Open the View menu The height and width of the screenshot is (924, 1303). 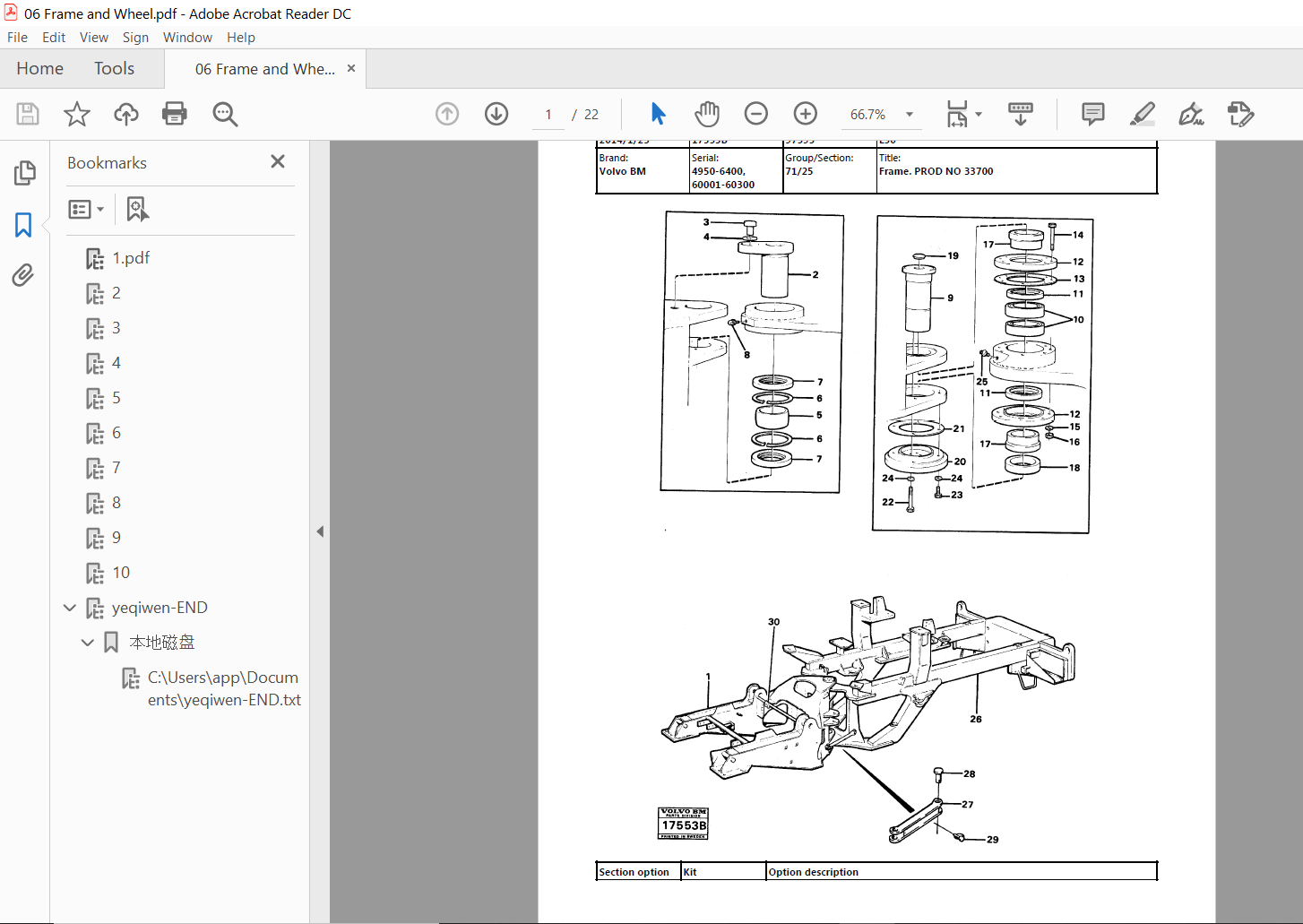click(x=94, y=37)
